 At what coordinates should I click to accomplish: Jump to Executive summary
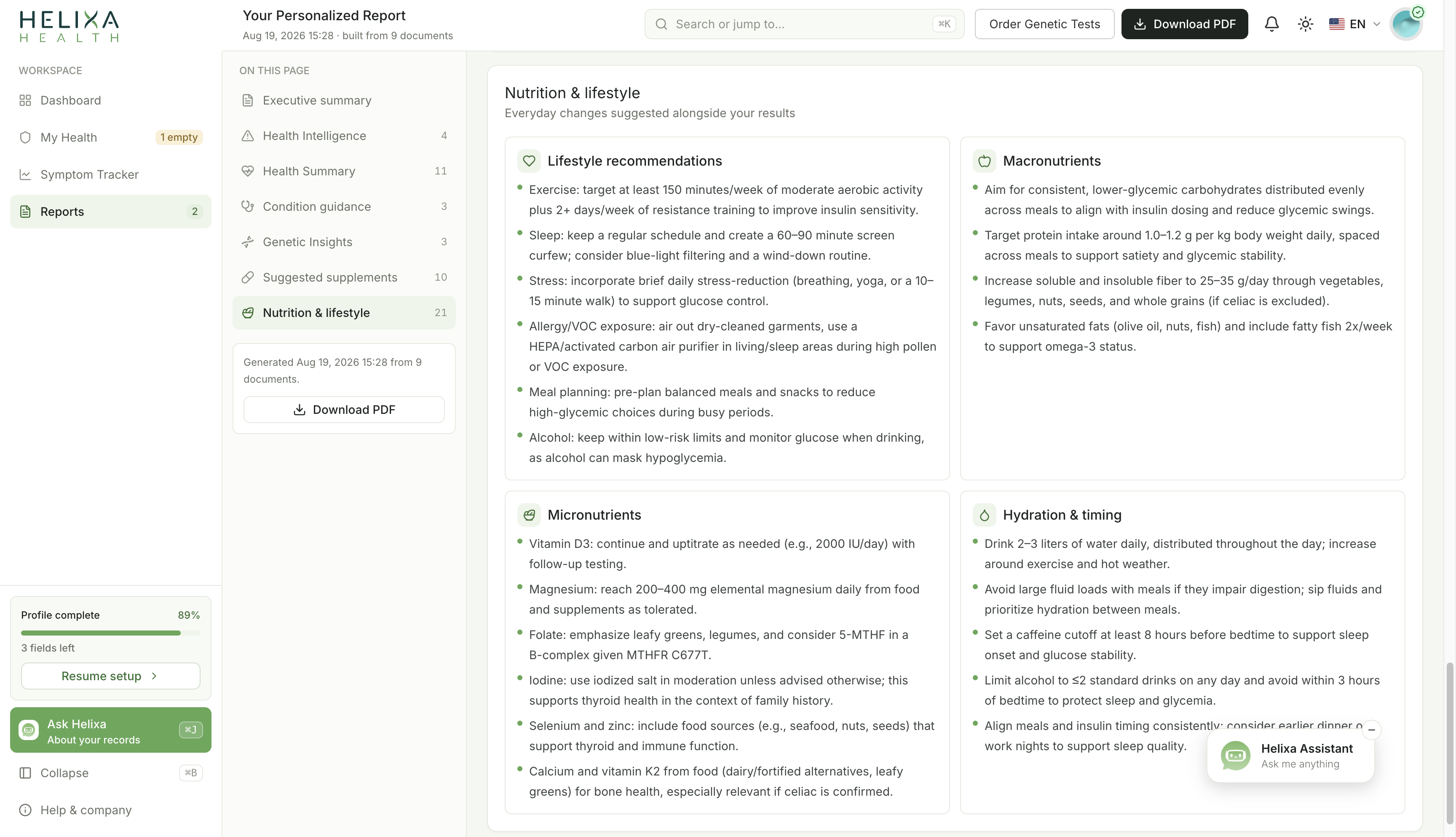[x=344, y=101]
